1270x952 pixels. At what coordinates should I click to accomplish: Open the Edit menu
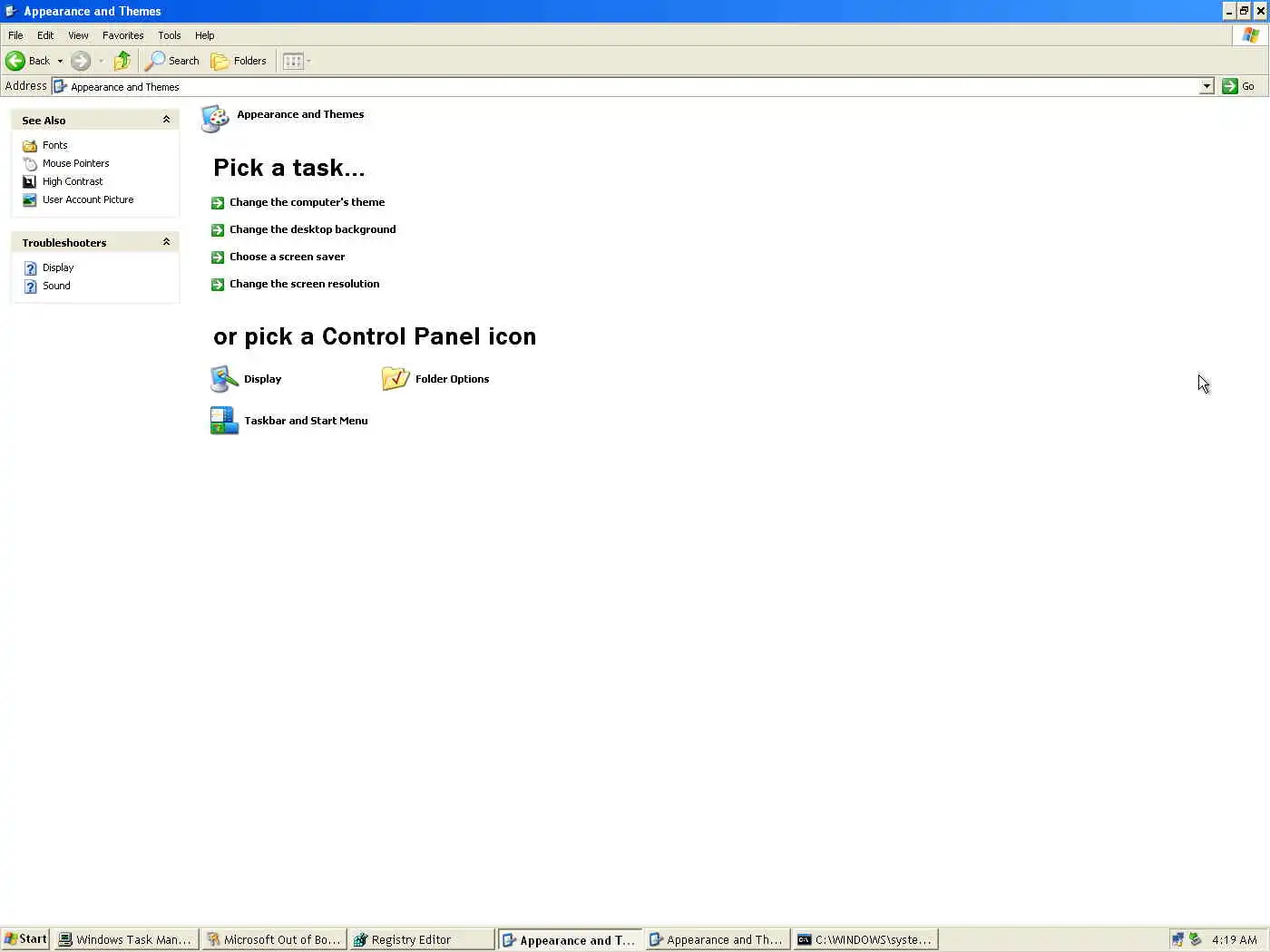45,35
